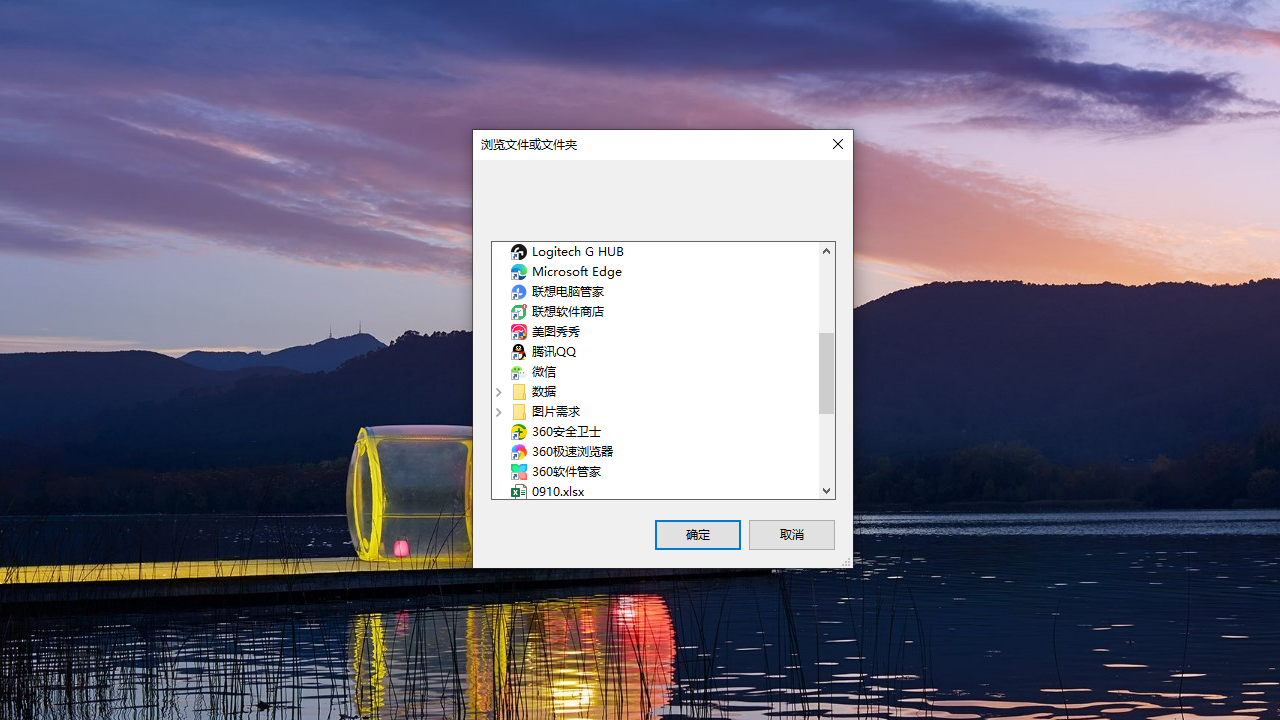Select 联想电脑管家 item

pyautogui.click(x=566, y=291)
